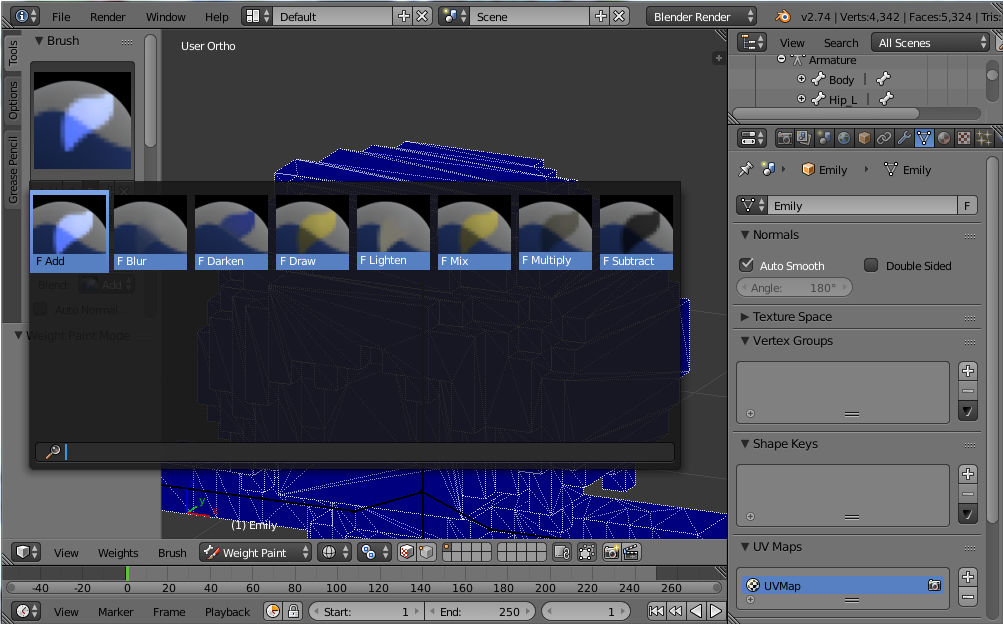Add a new scene with plus button
This screenshot has width=1003, height=624.
pyautogui.click(x=601, y=17)
